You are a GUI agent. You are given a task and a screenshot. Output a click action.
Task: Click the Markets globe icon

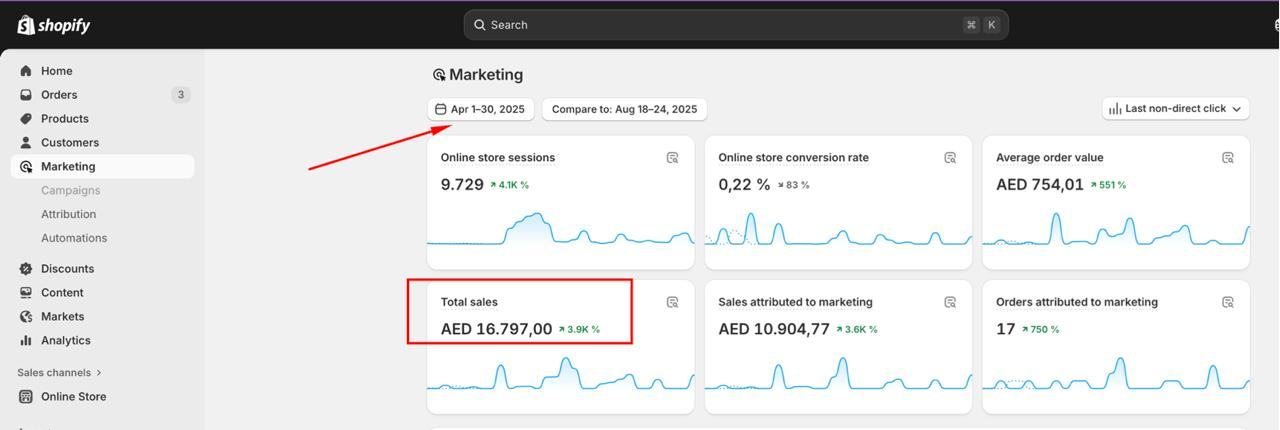26,317
